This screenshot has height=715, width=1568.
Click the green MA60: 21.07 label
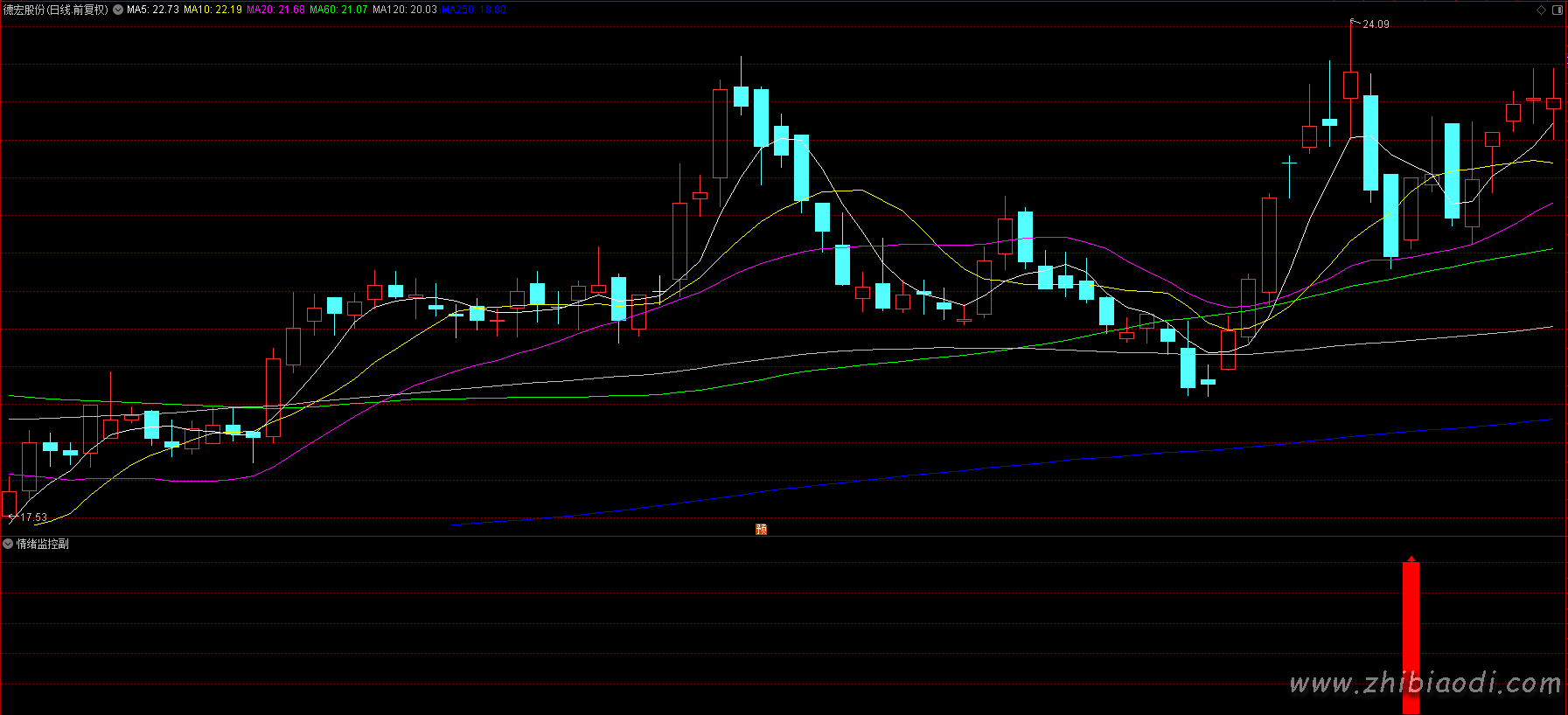tap(338, 10)
